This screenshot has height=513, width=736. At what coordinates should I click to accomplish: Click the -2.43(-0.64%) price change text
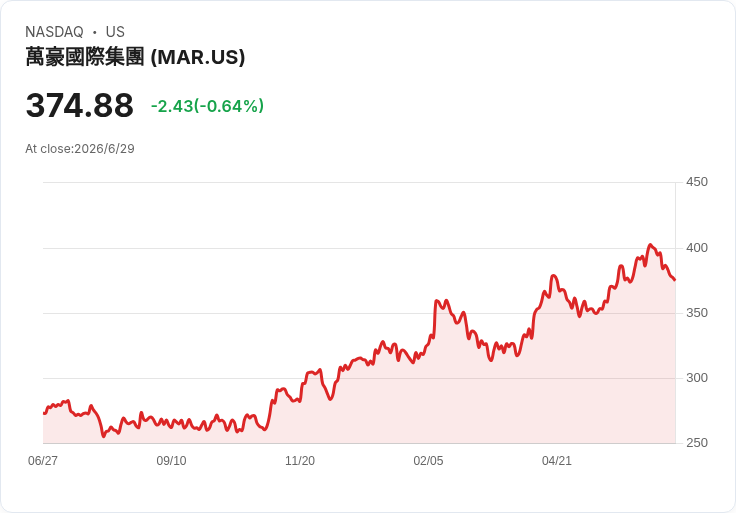[x=207, y=106]
